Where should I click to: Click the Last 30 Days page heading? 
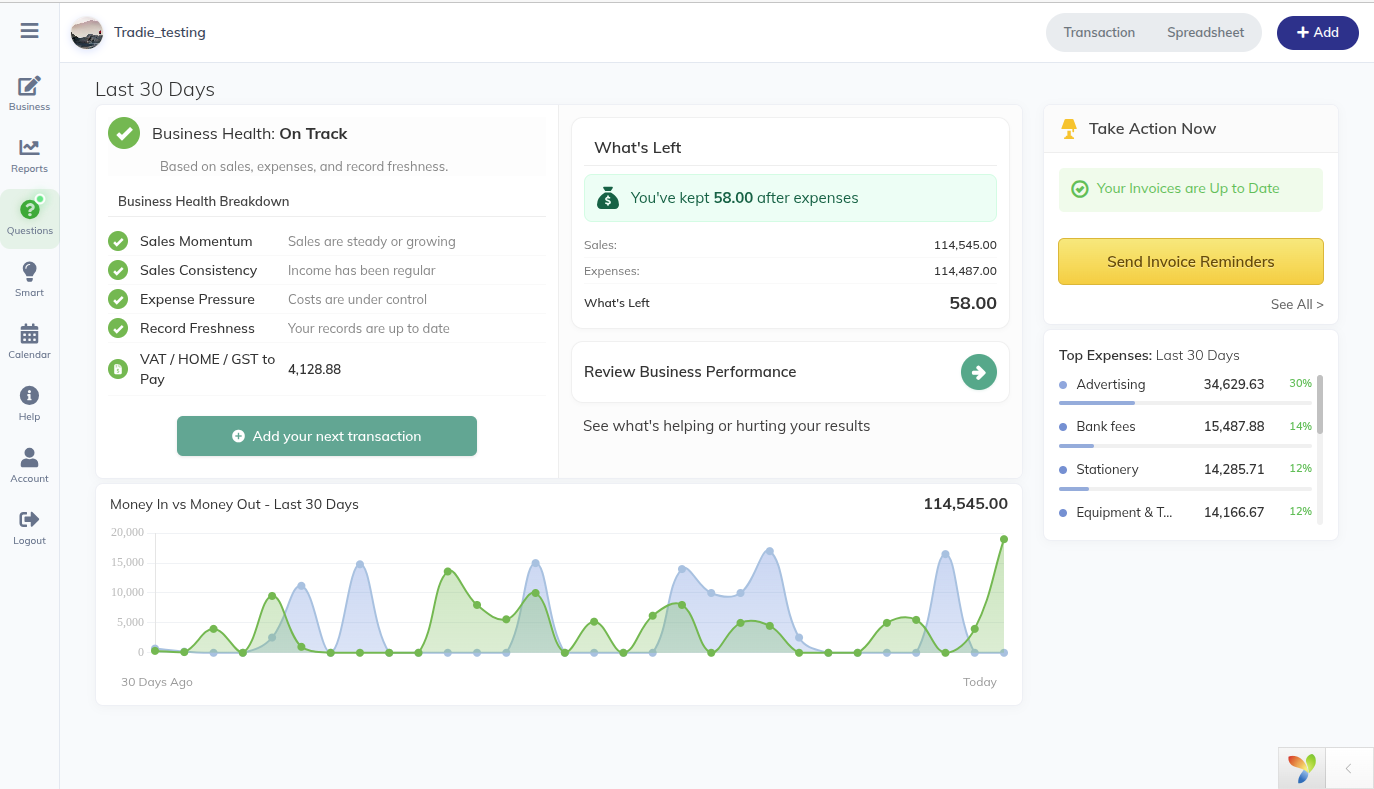pos(155,89)
